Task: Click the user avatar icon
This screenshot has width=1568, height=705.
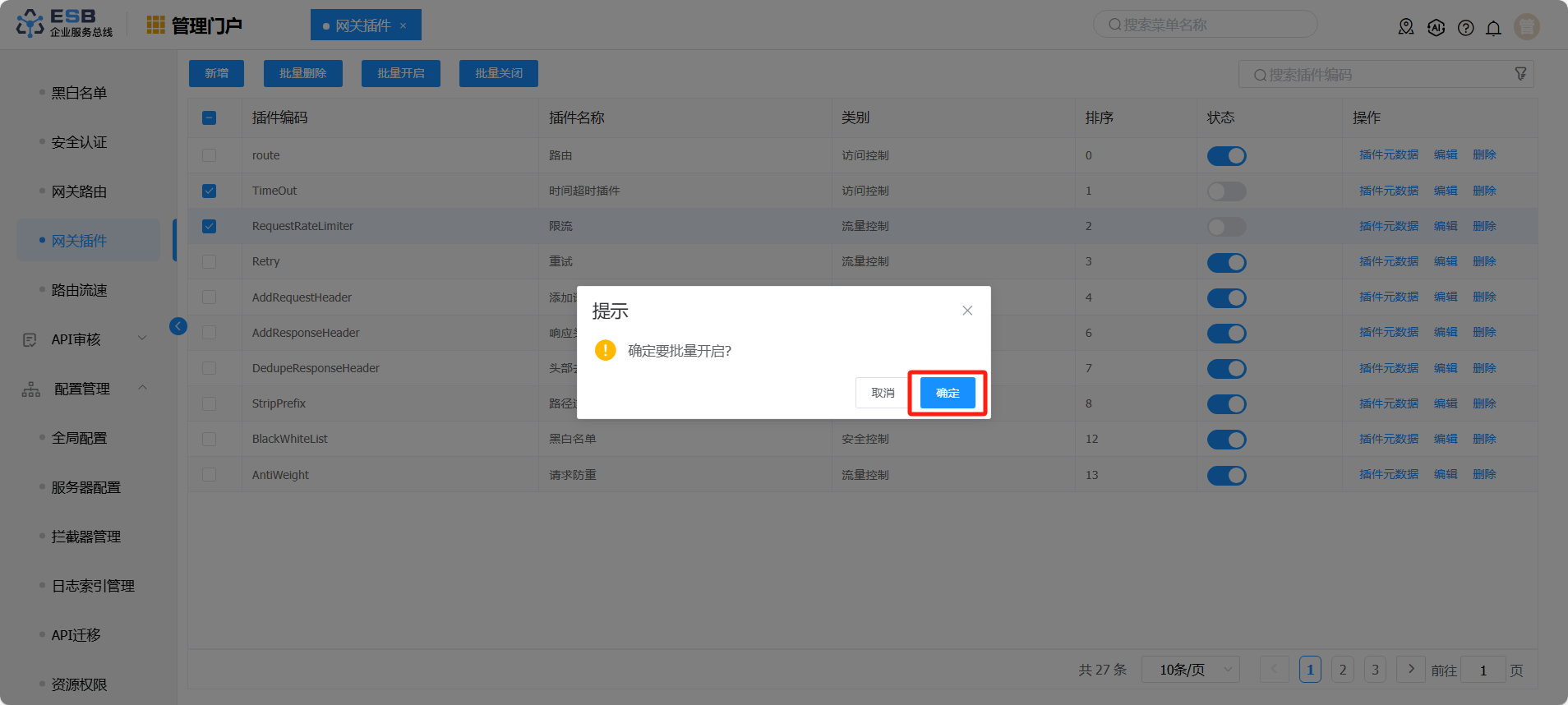Action: (x=1526, y=27)
